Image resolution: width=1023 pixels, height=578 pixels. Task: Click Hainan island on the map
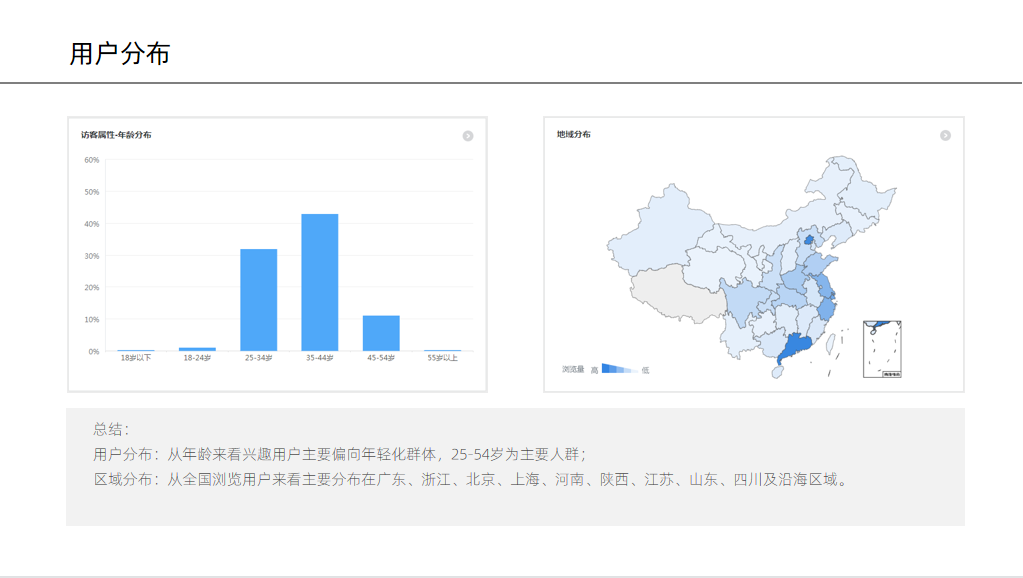(x=776, y=372)
